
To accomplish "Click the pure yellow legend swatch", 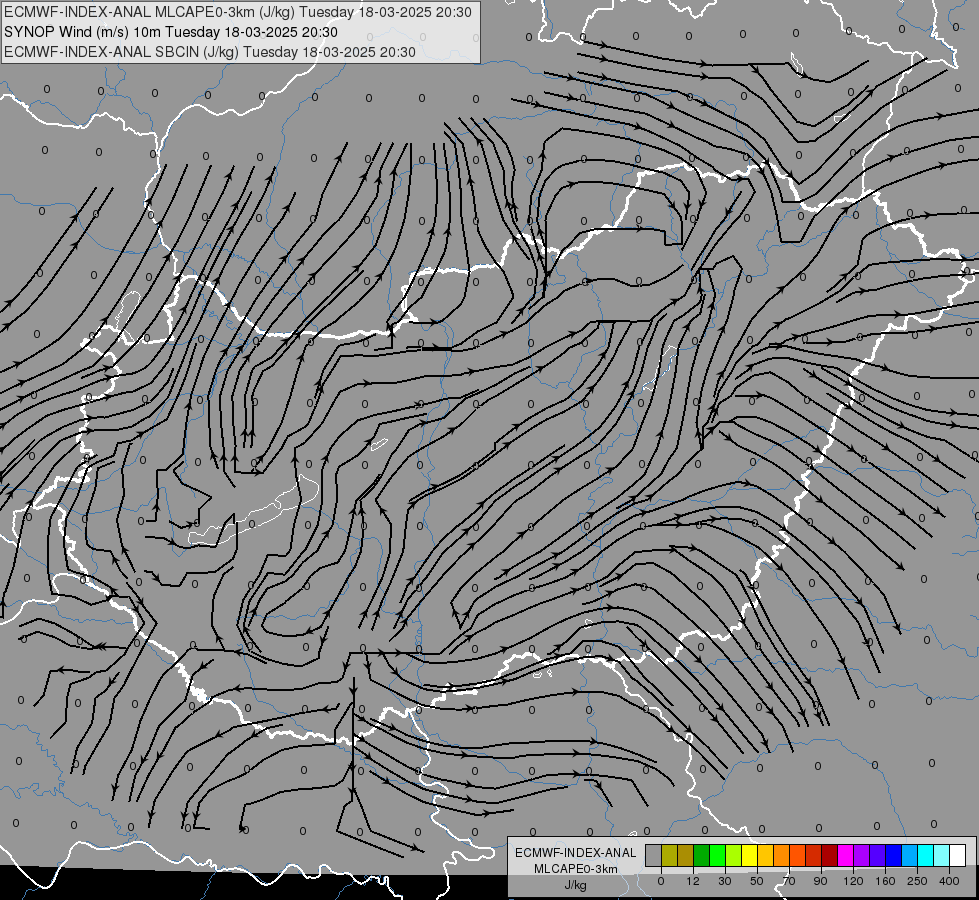I will (x=750, y=855).
